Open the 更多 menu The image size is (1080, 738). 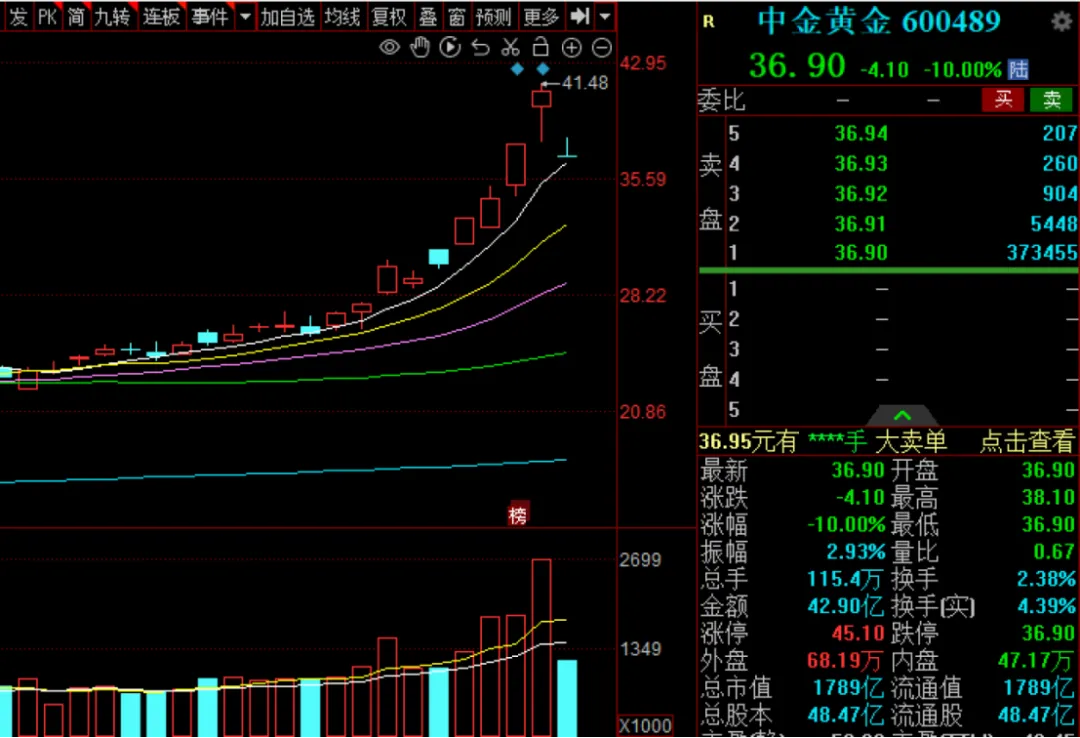point(541,16)
